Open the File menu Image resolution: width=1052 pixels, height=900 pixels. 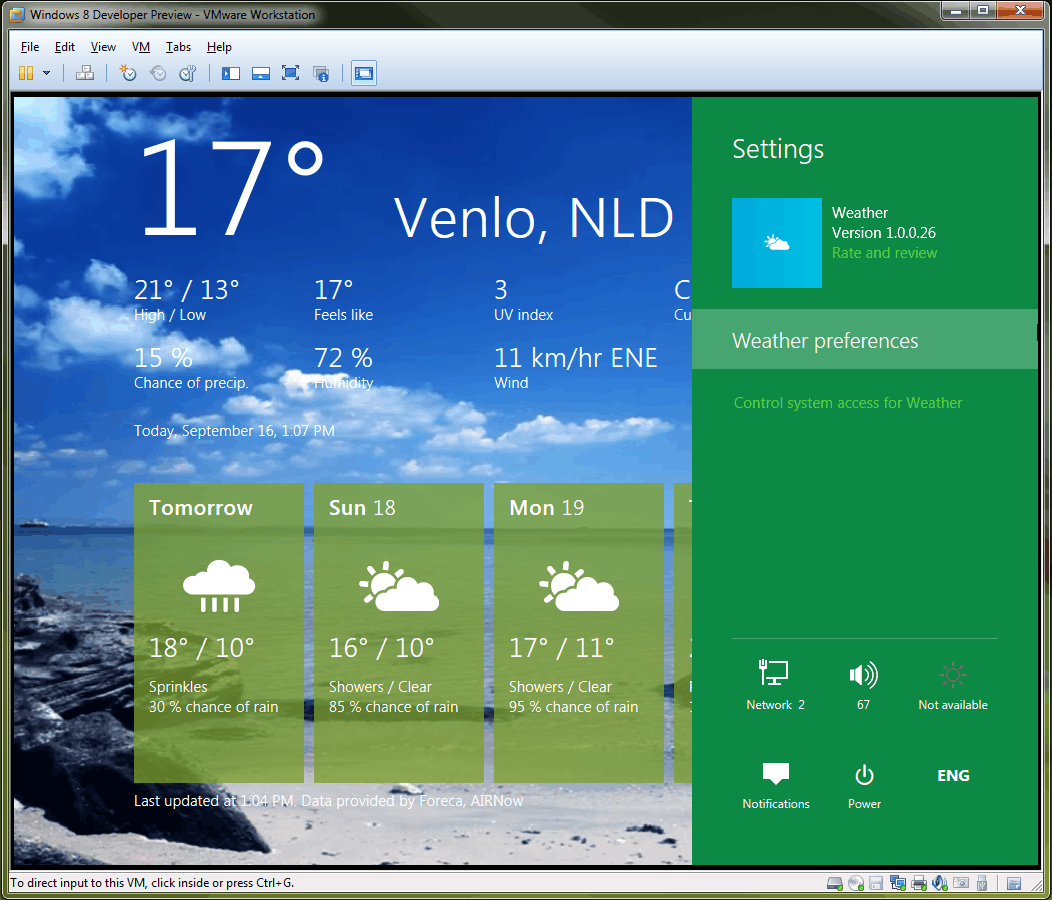tap(30, 47)
